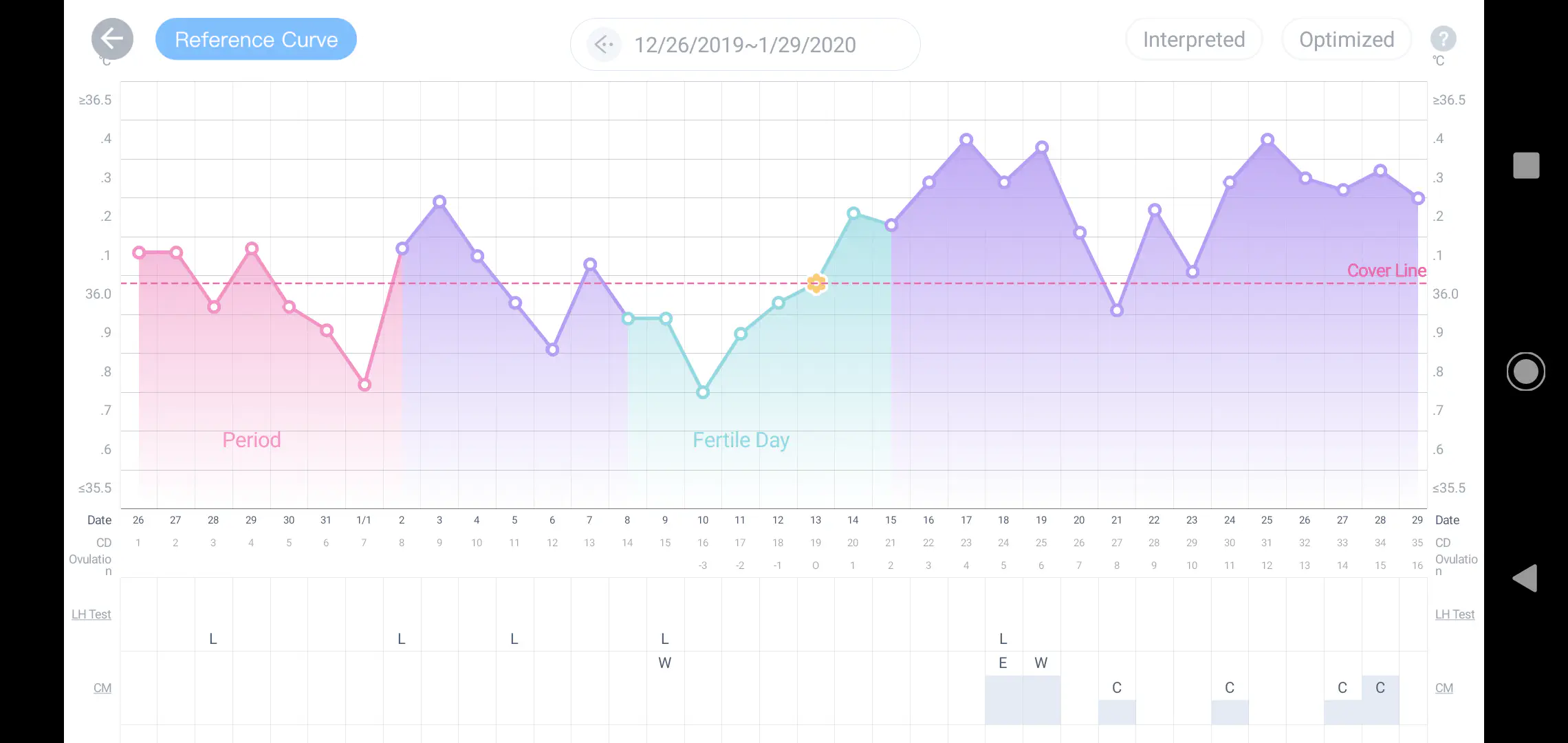Open the left LH Test link
This screenshot has height=743, width=1568.
[x=91, y=614]
